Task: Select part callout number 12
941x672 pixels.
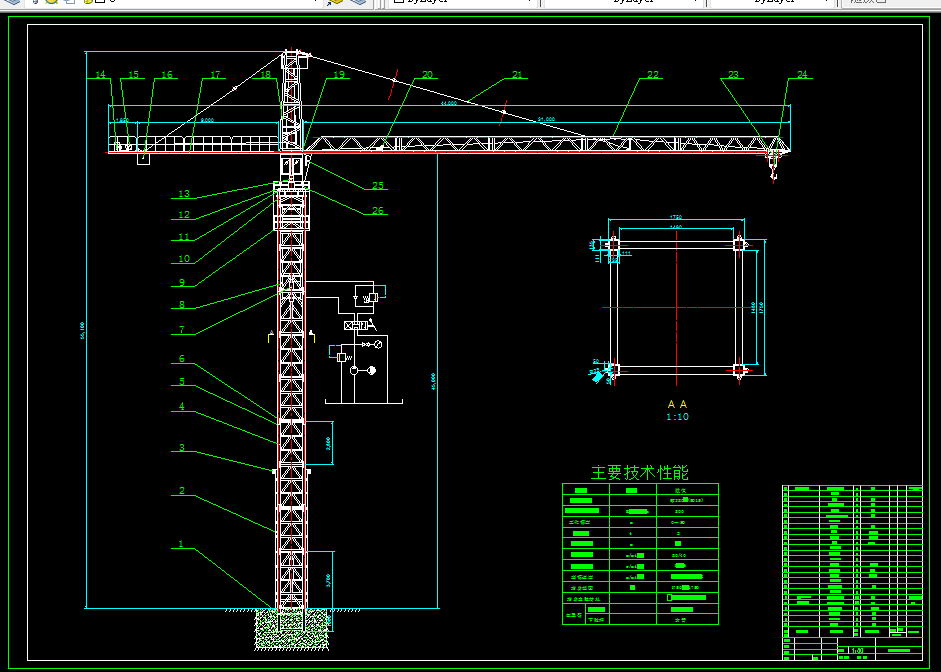Action: 184,215
